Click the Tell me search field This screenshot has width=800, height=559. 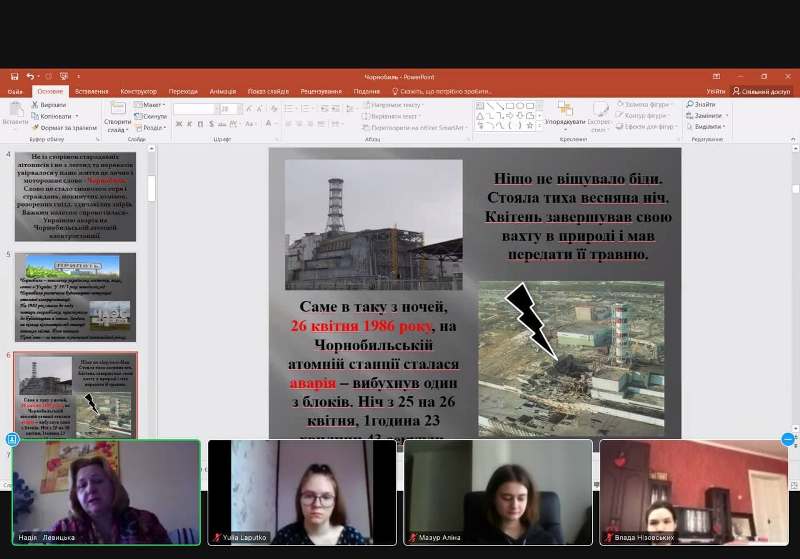click(445, 91)
